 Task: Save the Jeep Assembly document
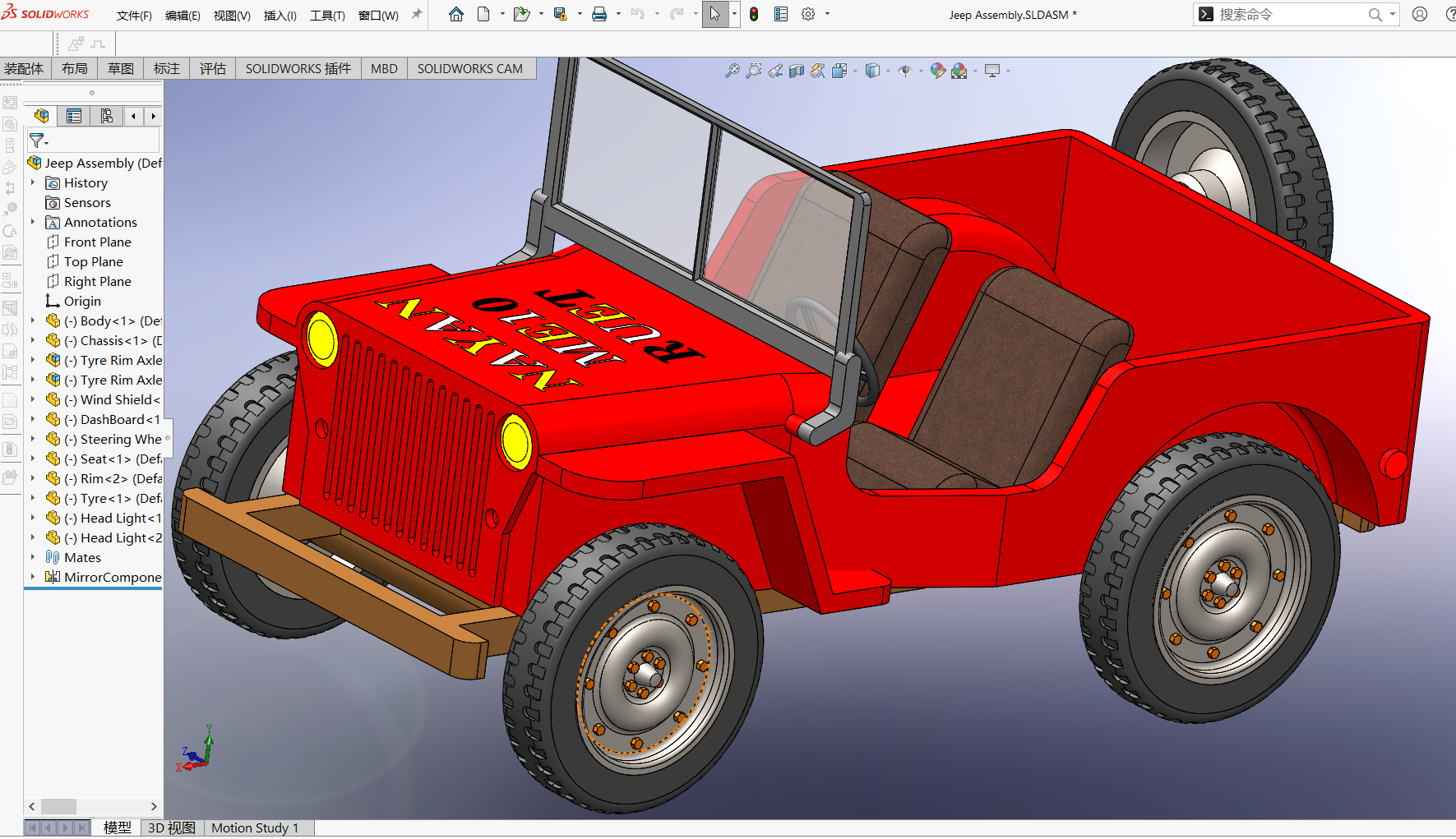coord(561,14)
